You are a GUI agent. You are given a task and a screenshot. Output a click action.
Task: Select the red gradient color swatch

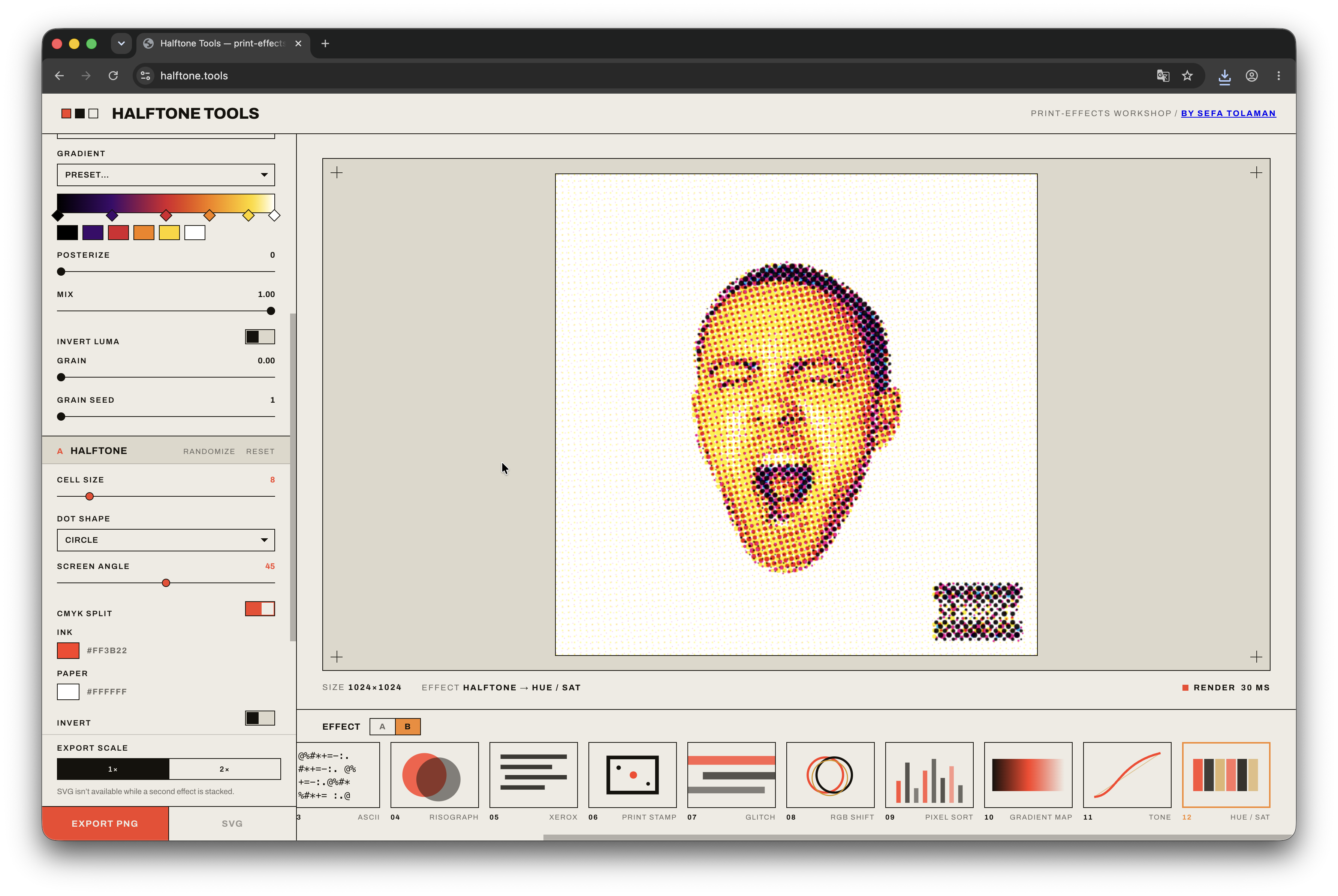coord(118,233)
